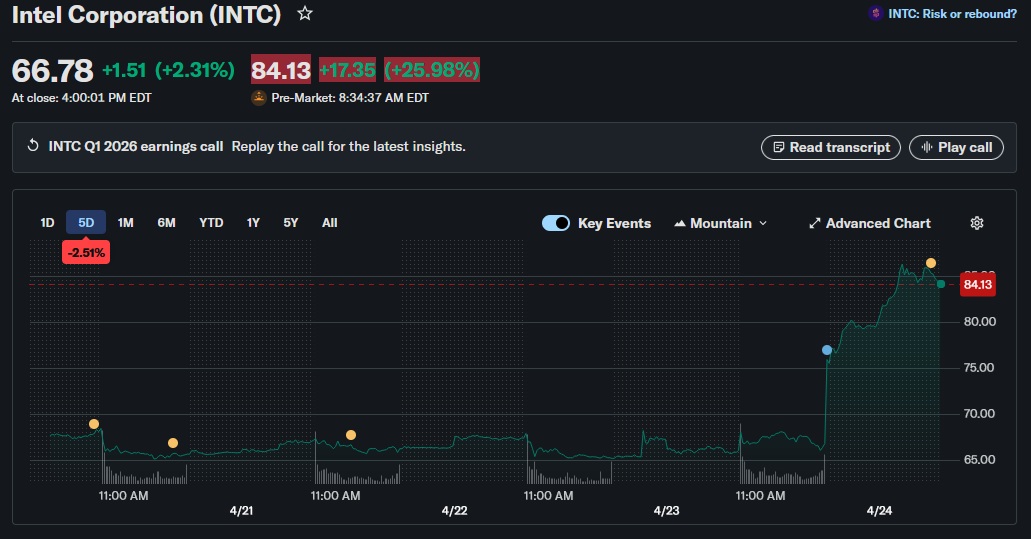Show the YTD range
The width and height of the screenshot is (1031, 539).
tap(211, 223)
